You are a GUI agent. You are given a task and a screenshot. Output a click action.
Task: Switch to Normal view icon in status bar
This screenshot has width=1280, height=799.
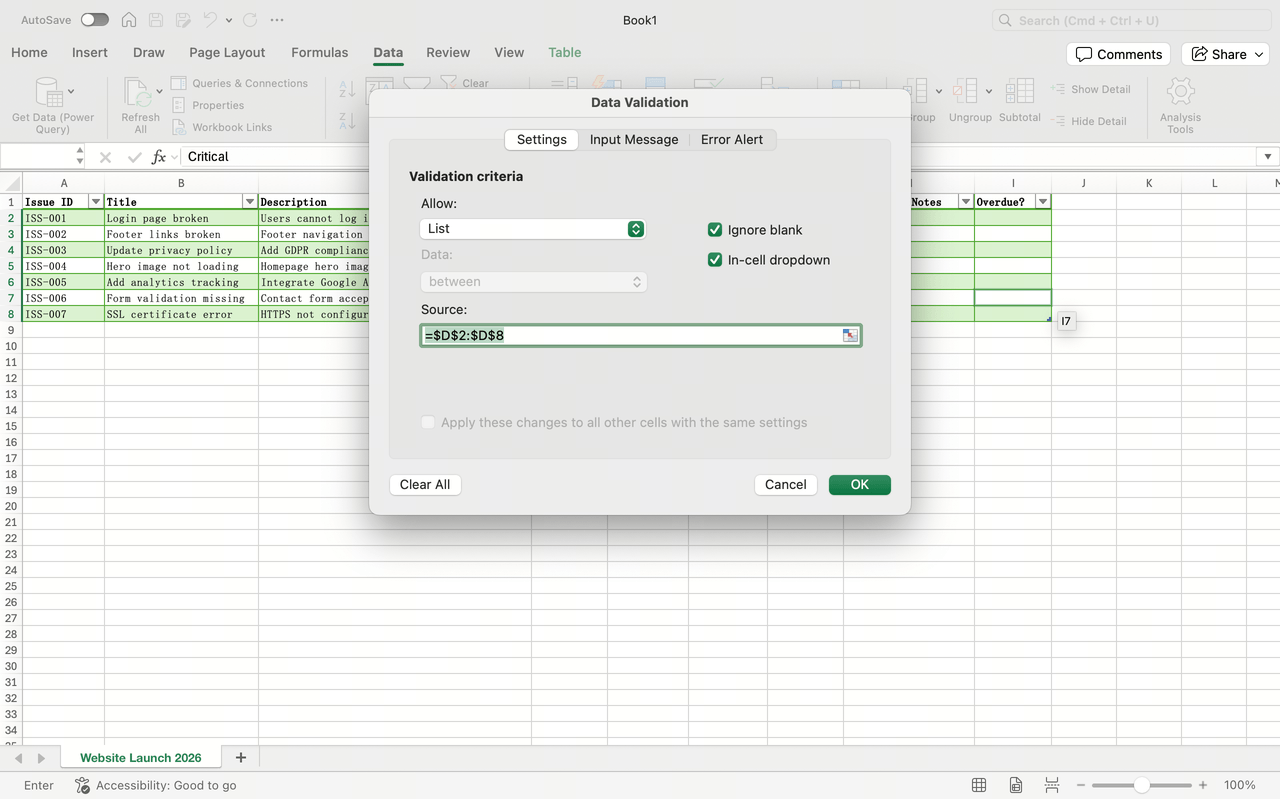tap(979, 785)
